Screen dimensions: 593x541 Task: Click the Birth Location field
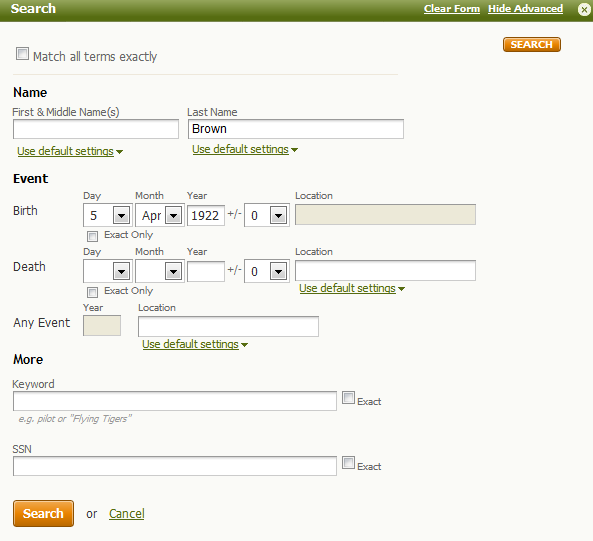(x=385, y=215)
